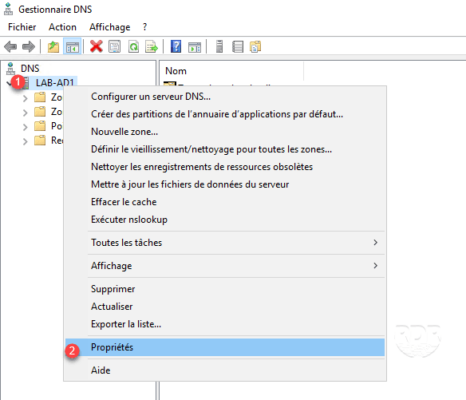Choose Actualiser in the context menu
This screenshot has width=466, height=400.
(x=225, y=306)
